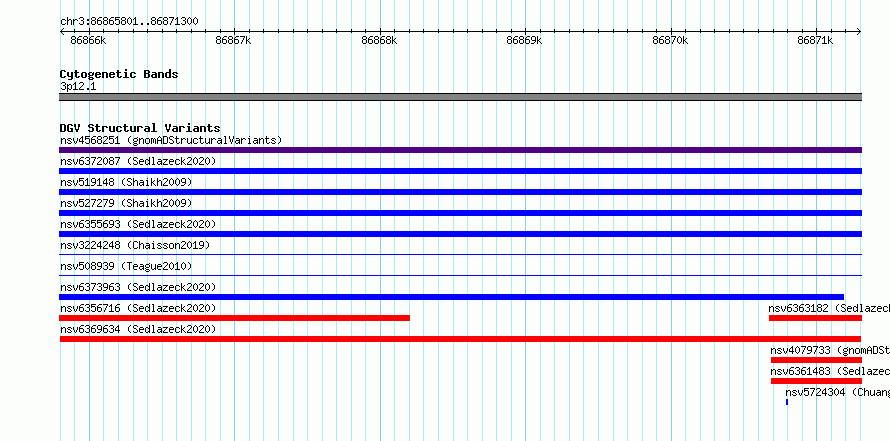Select the nsv527279 Shaikh2009 label

pos(126,203)
